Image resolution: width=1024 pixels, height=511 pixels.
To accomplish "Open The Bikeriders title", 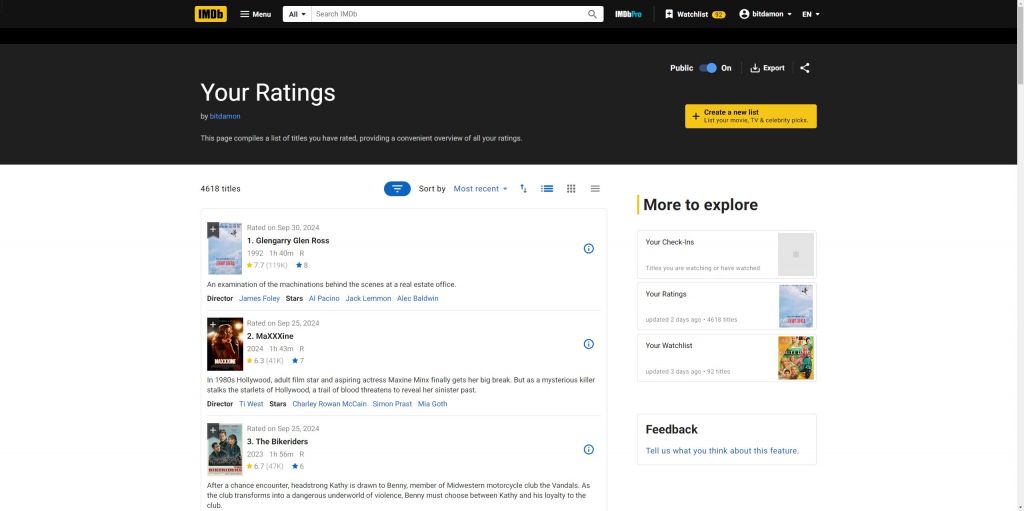I will click(278, 442).
